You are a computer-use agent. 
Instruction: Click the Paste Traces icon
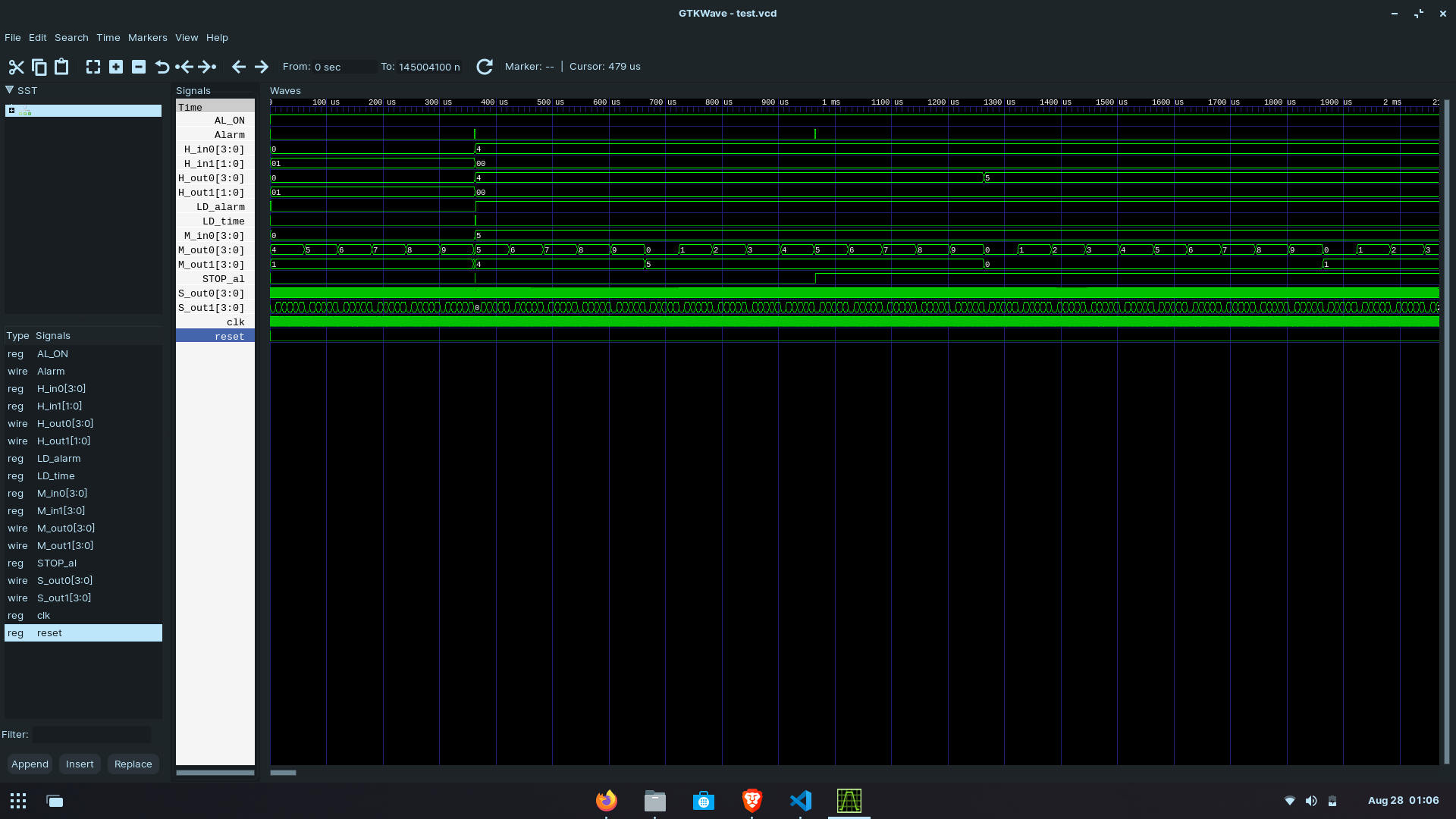[61, 67]
